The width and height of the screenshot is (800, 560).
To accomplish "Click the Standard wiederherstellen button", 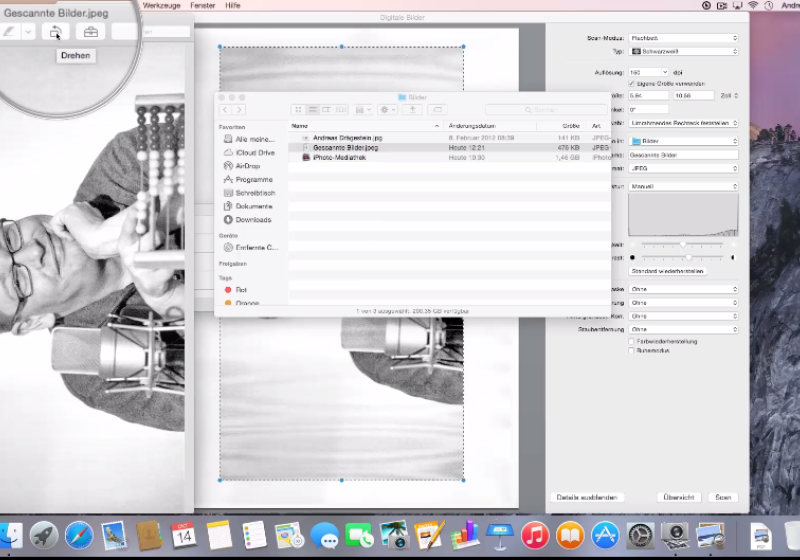I will tap(667, 271).
